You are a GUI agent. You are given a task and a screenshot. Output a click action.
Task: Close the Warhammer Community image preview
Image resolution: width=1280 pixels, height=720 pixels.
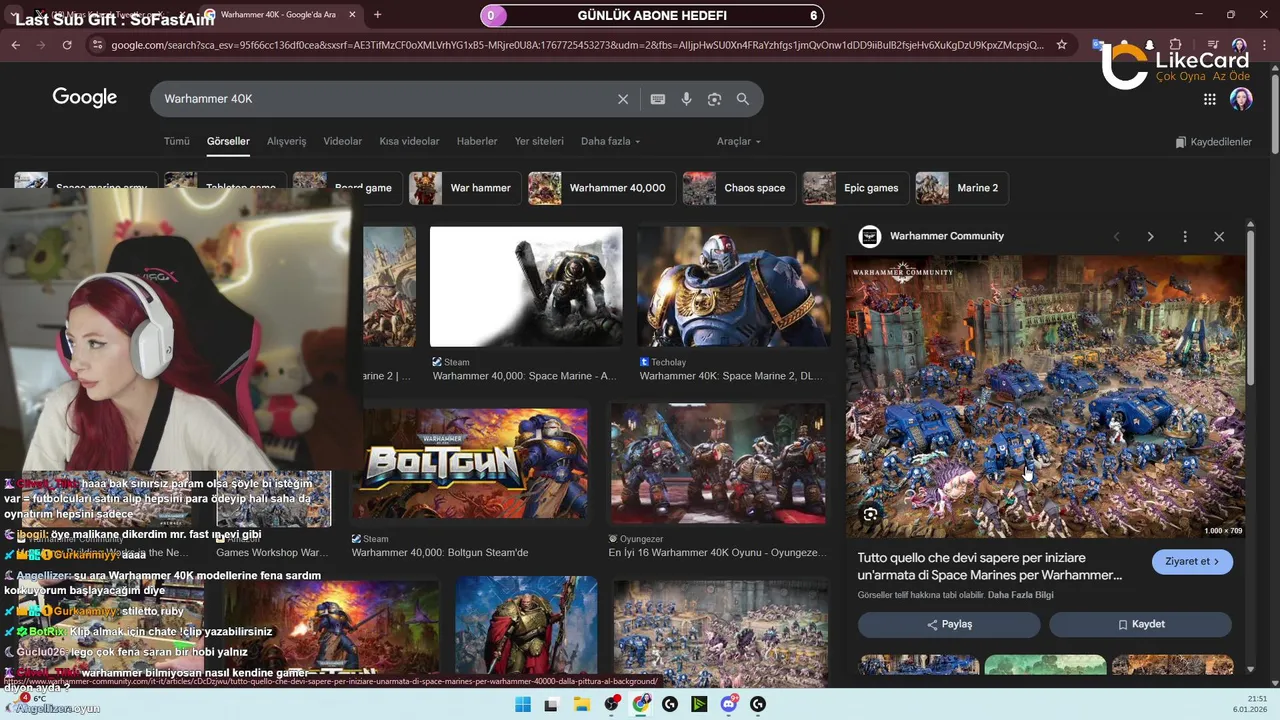(x=1219, y=237)
